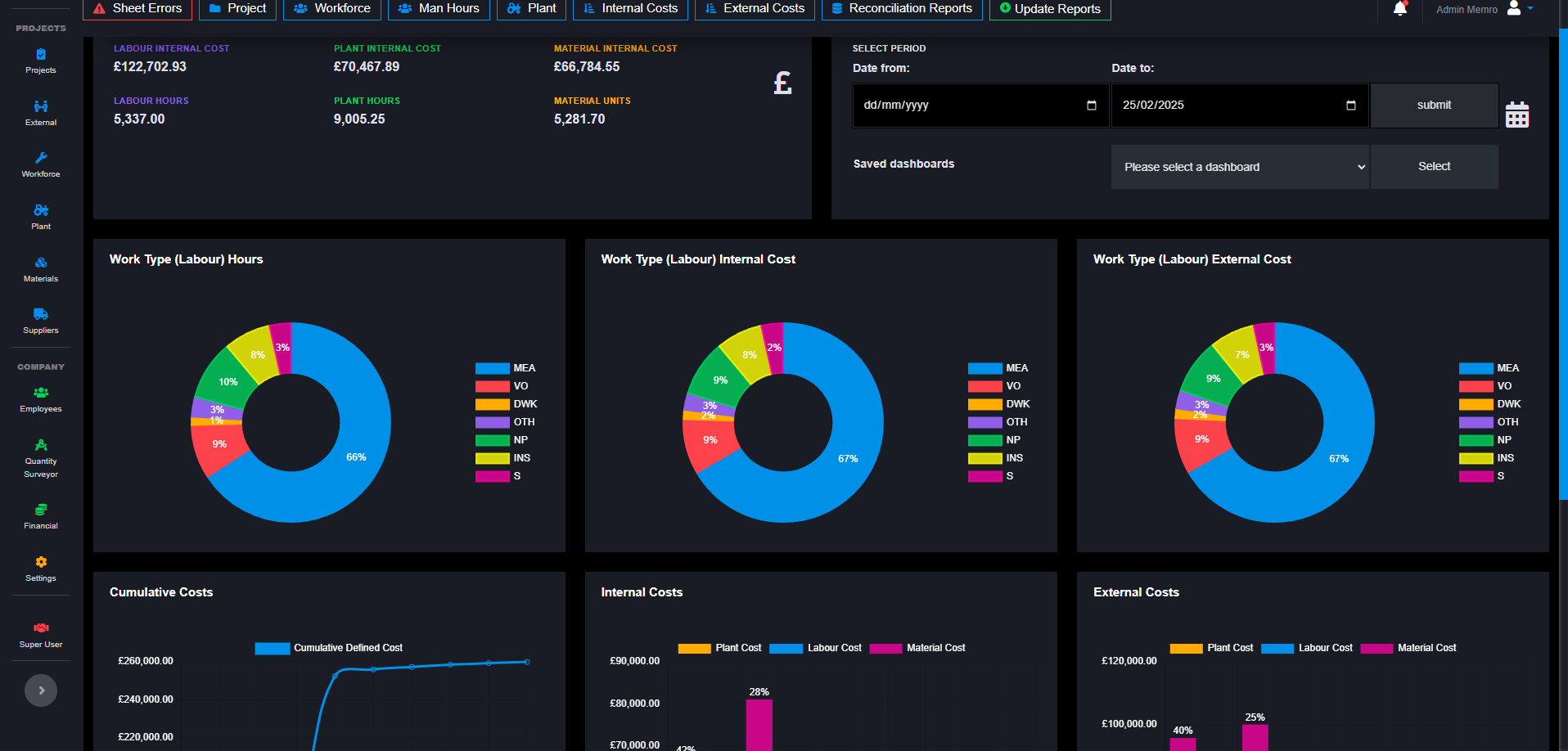1568x751 pixels.
Task: Toggle MEA legend in Labour Hours chart
Action: click(x=506, y=368)
